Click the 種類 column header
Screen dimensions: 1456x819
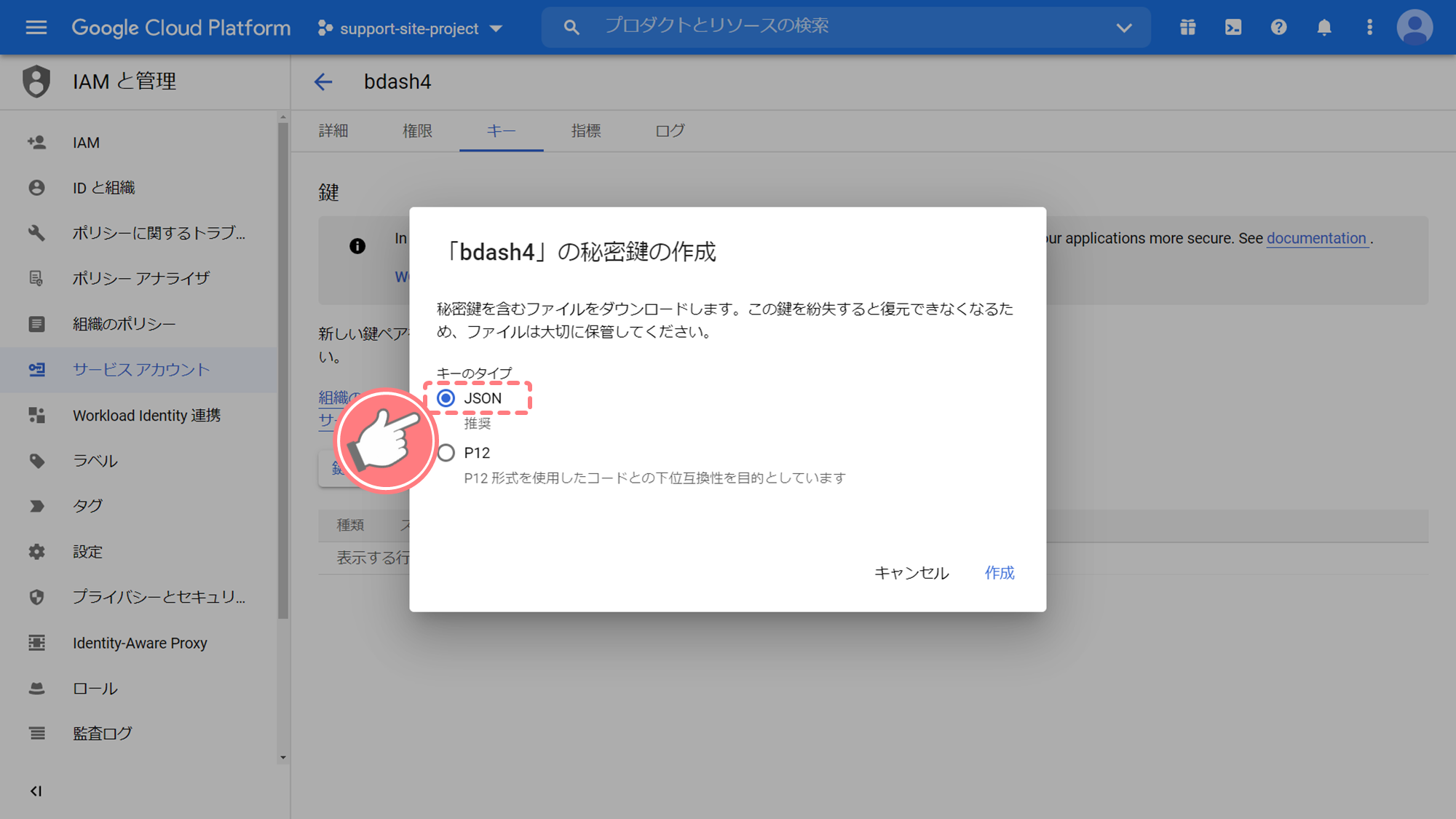click(350, 525)
